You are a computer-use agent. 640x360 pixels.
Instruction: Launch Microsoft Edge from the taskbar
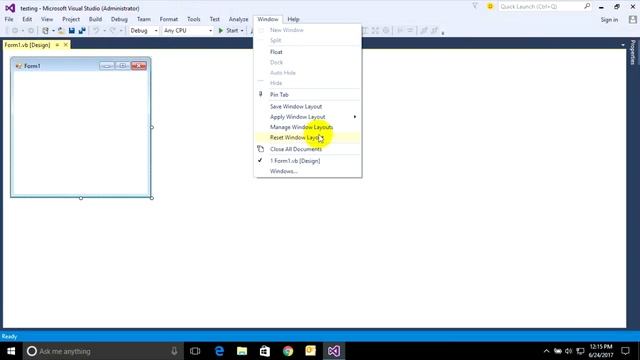tap(219, 351)
